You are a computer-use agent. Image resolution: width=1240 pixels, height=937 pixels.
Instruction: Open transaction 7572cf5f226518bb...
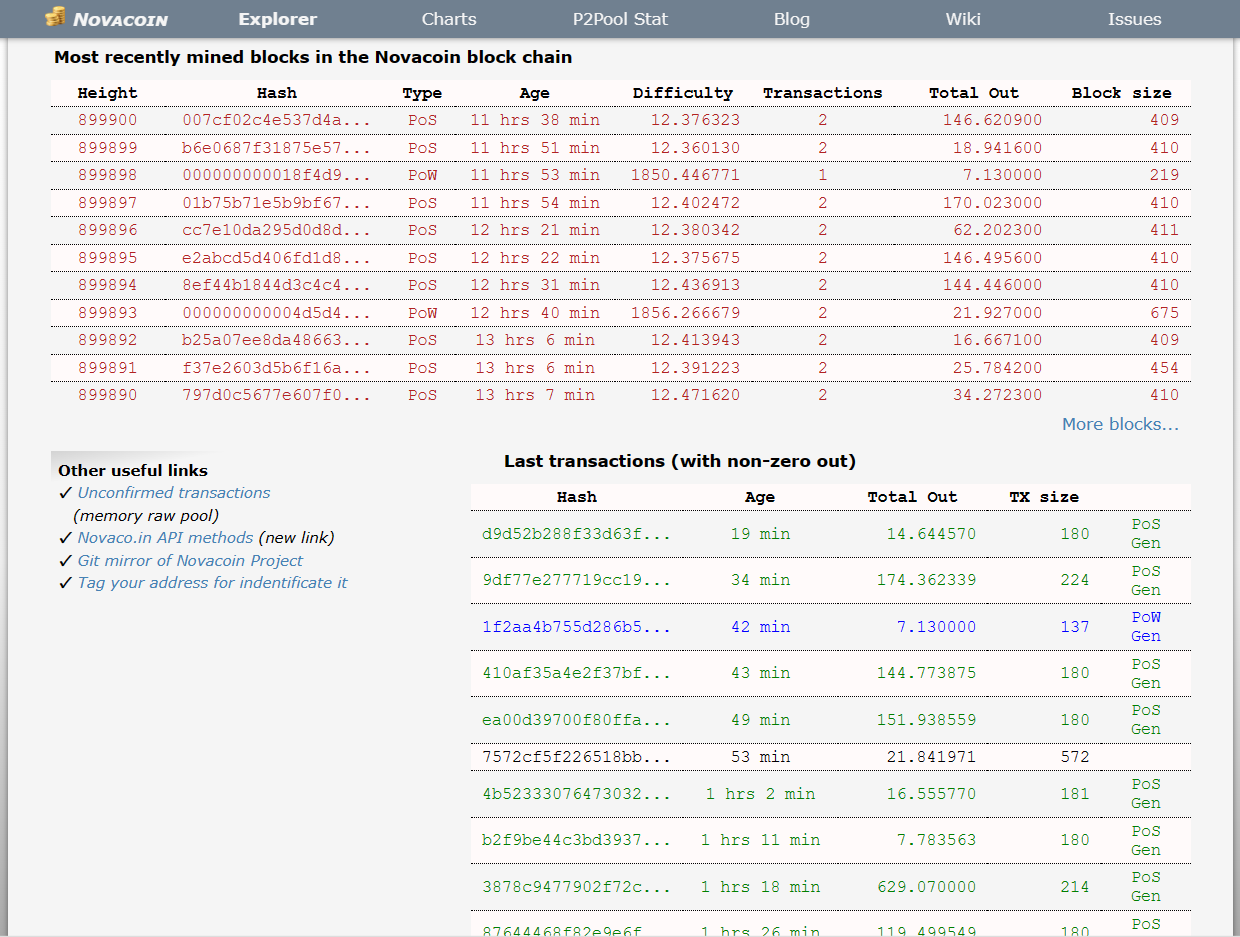click(x=576, y=757)
